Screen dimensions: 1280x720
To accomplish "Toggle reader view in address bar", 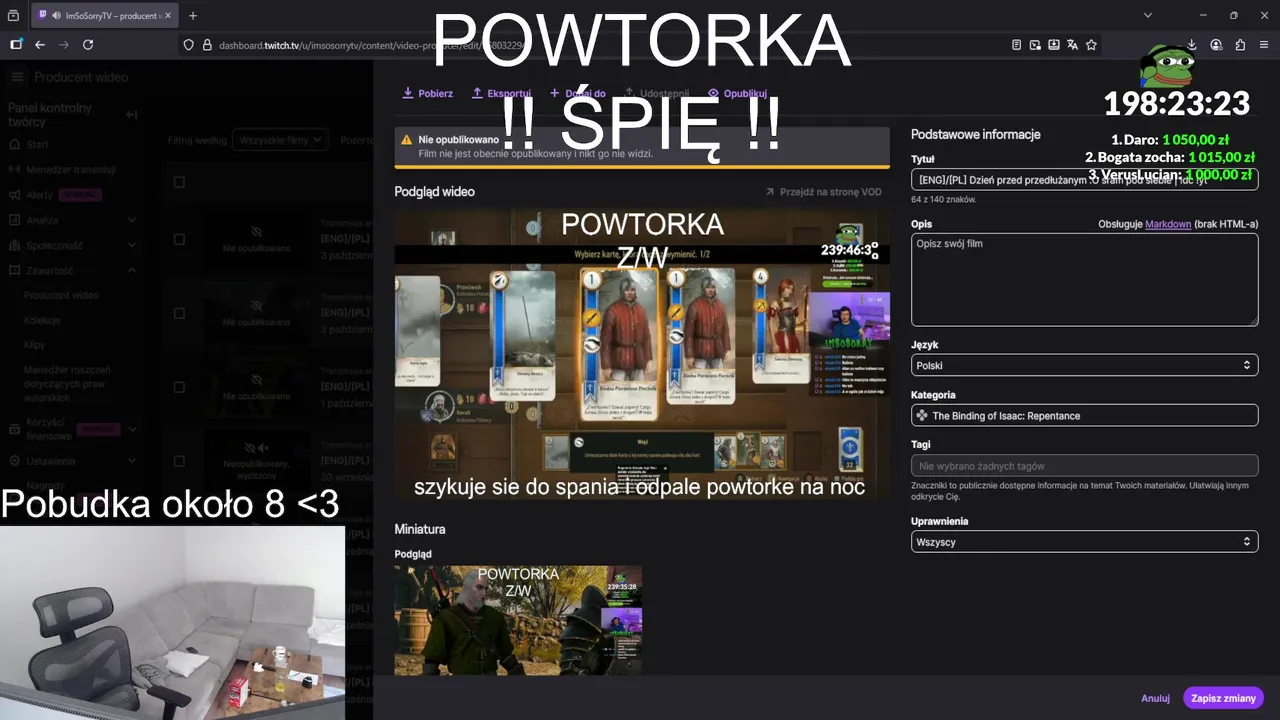I will 1017,45.
